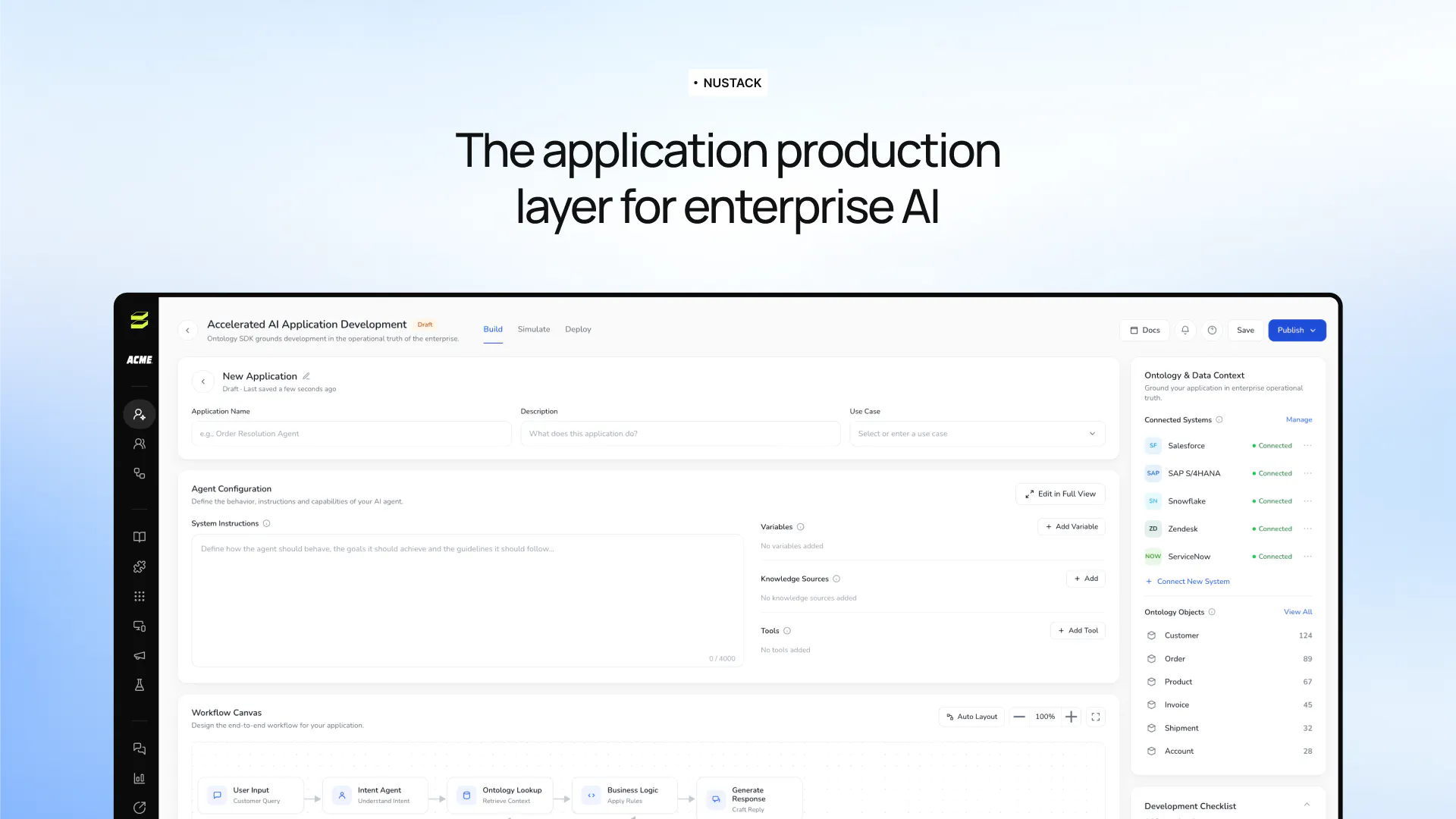1456x819 pixels.
Task: Click the System Instructions text area
Action: [467, 601]
